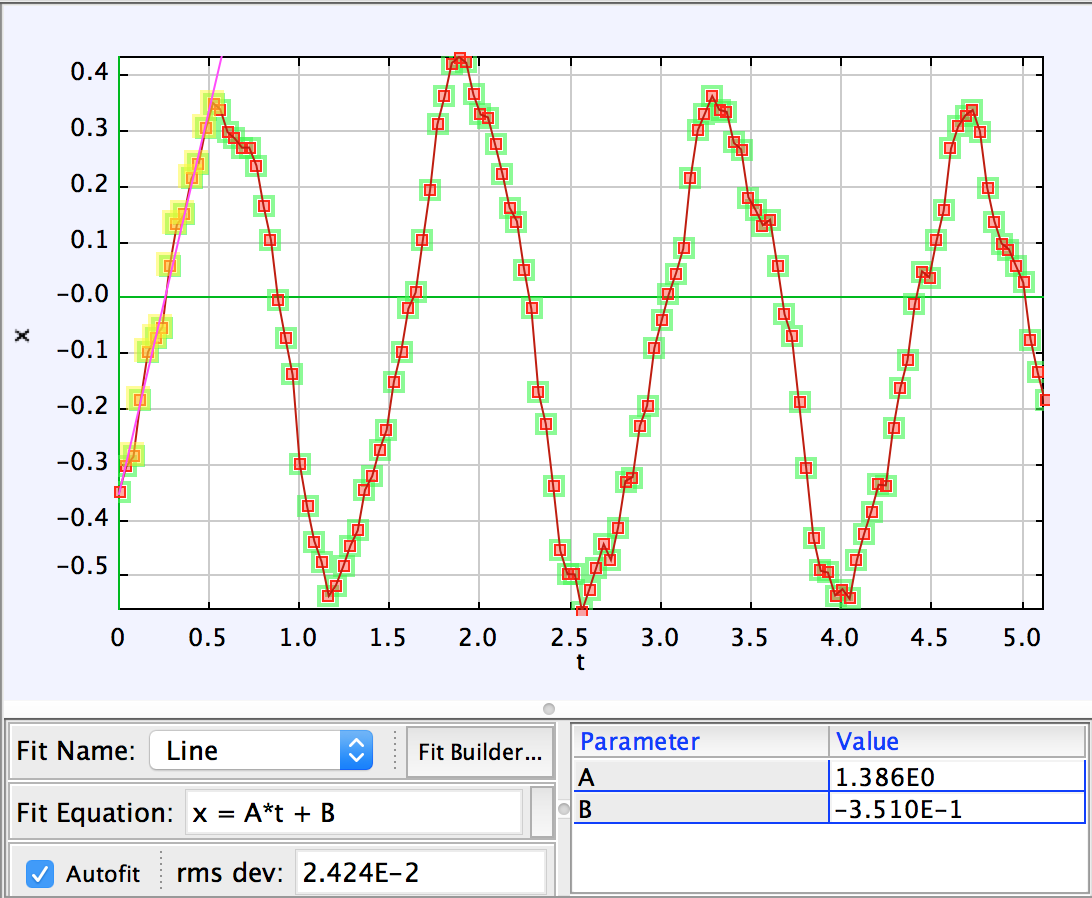Disable the Autofit checkbox
This screenshot has height=898, width=1092.
coord(40,873)
